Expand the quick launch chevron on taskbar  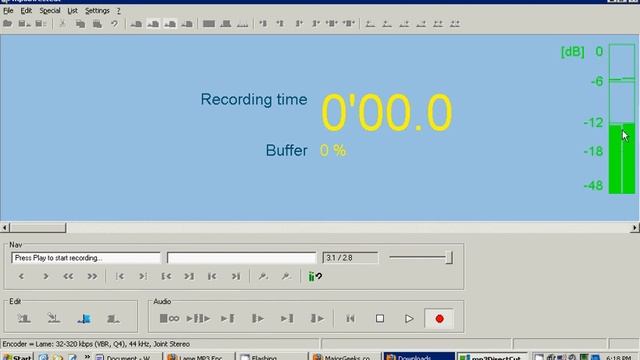(x=87, y=356)
